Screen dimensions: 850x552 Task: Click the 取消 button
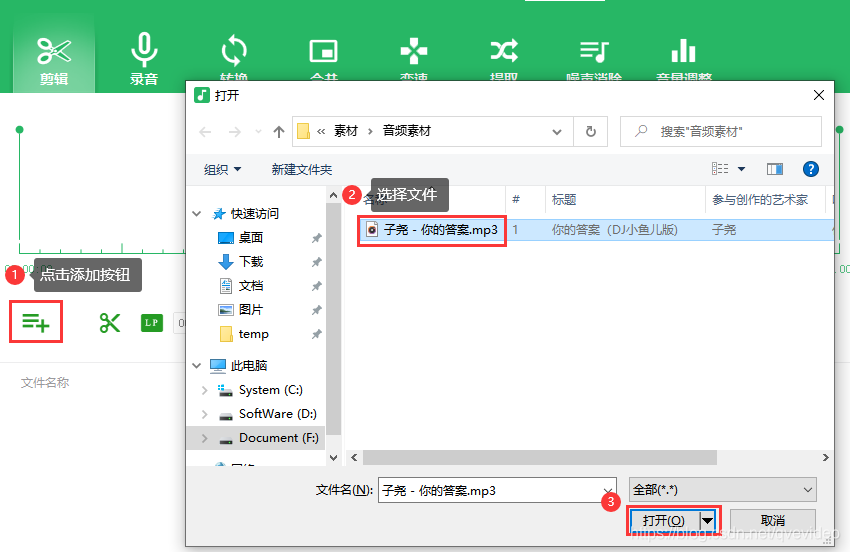(x=773, y=521)
